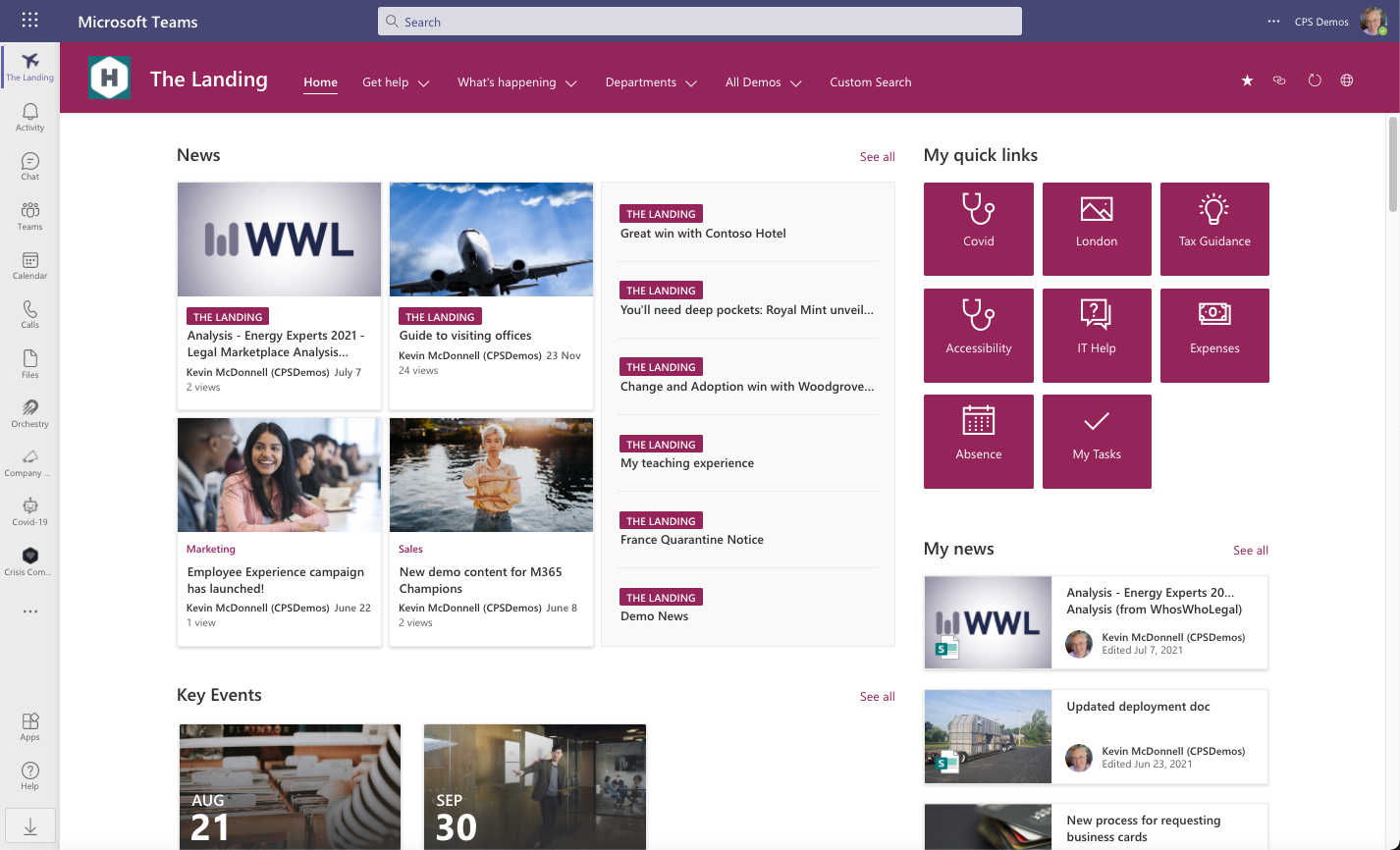Click the favorite star icon in header
The width and height of the screenshot is (1400, 850).
(1247, 80)
